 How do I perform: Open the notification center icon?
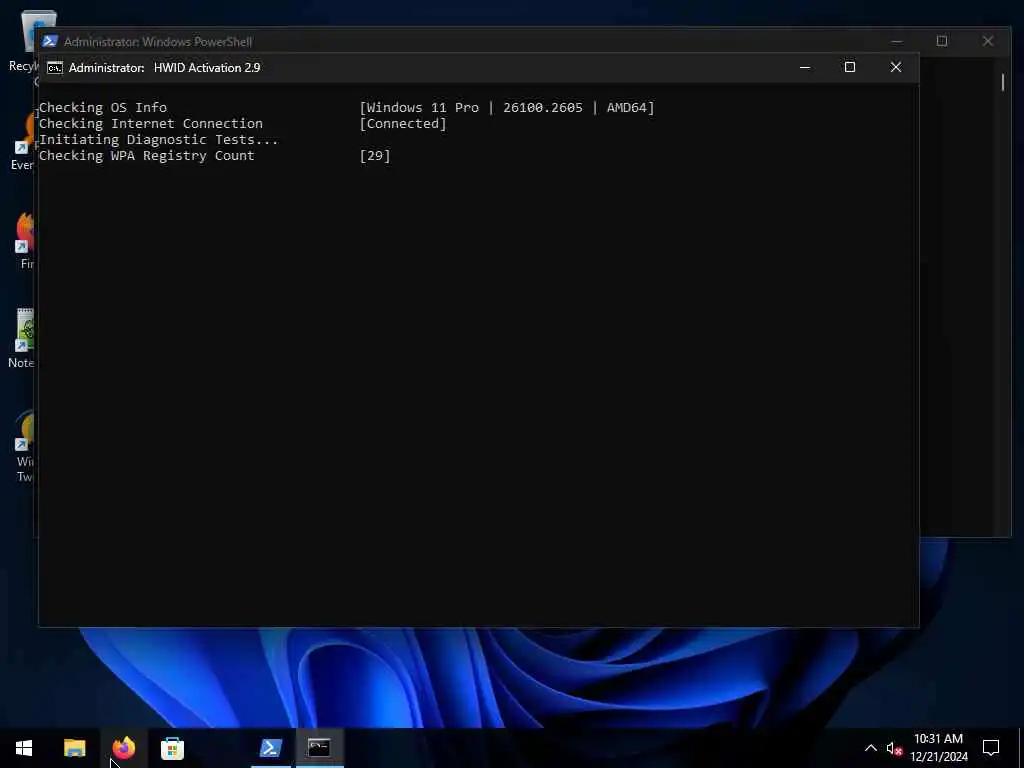point(991,748)
